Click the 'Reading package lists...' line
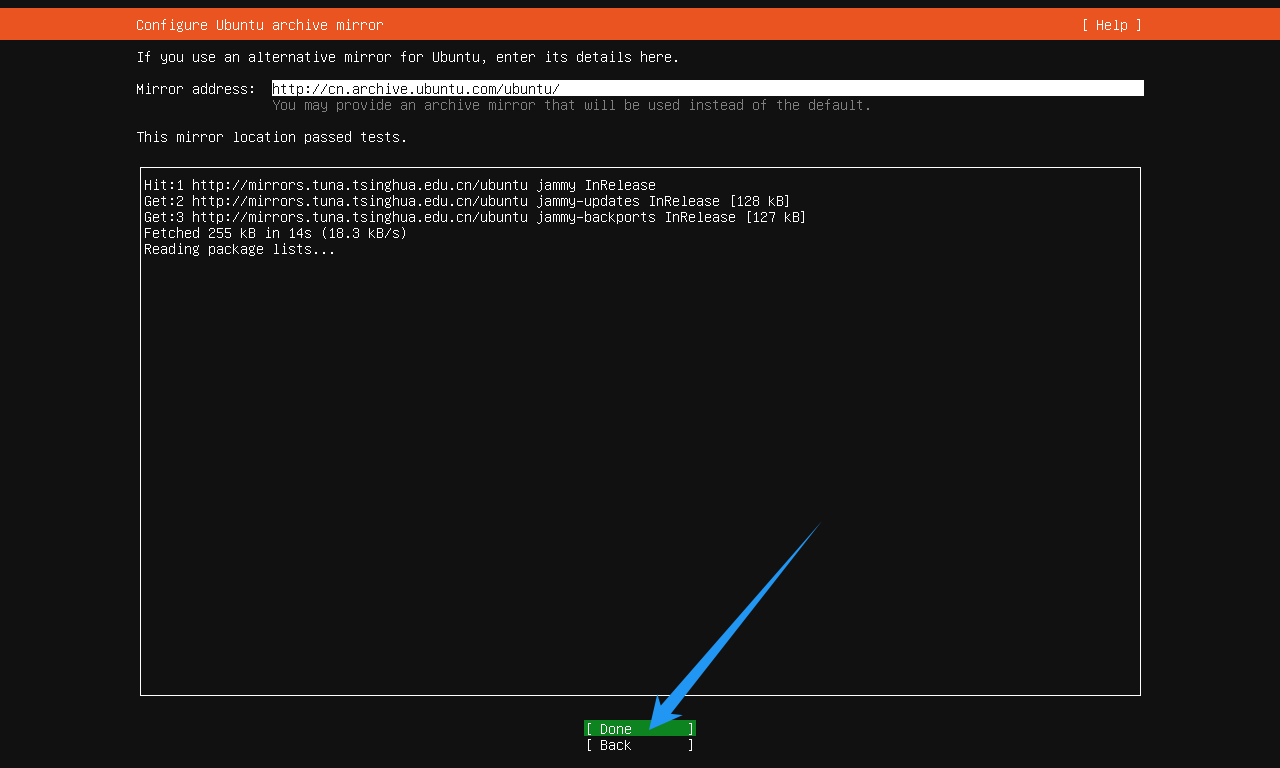The image size is (1280, 768). click(x=240, y=249)
